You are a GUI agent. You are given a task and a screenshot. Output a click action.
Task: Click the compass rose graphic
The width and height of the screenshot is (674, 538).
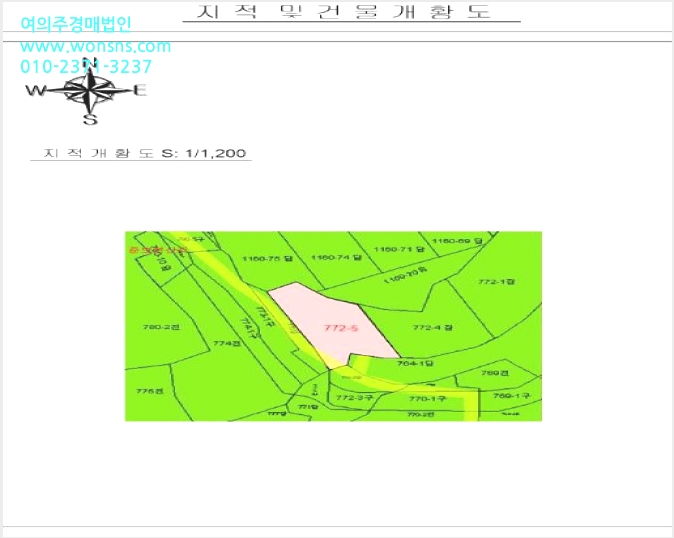point(88,91)
